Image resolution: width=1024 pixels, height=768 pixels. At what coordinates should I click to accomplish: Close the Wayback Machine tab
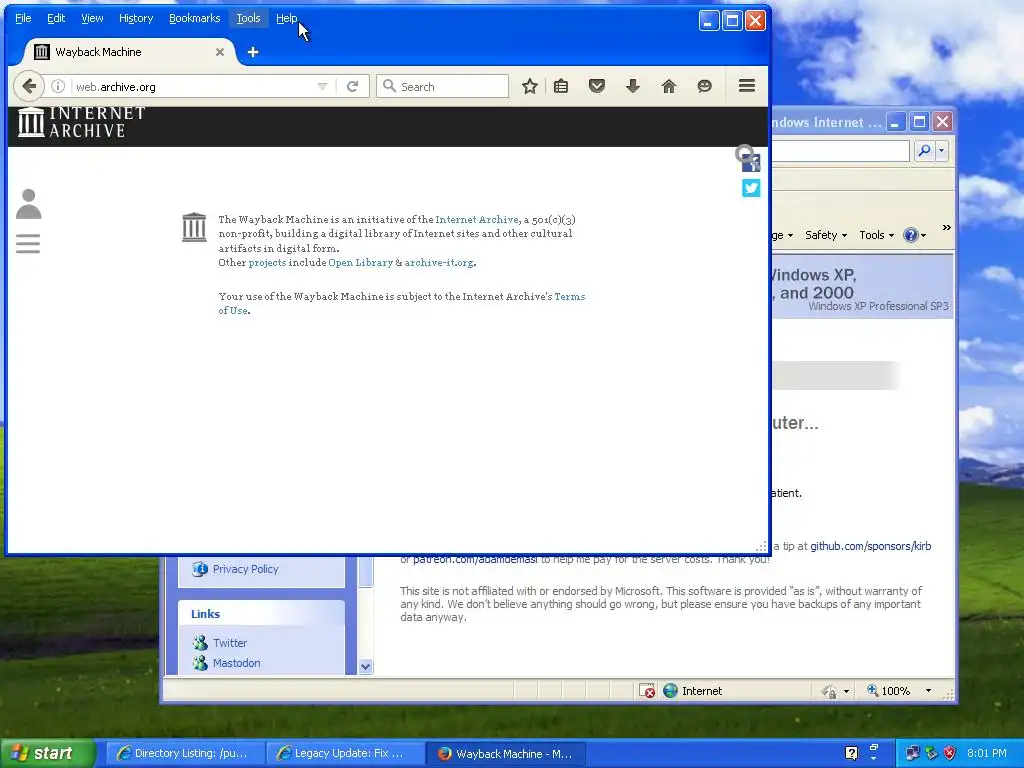pyautogui.click(x=220, y=52)
